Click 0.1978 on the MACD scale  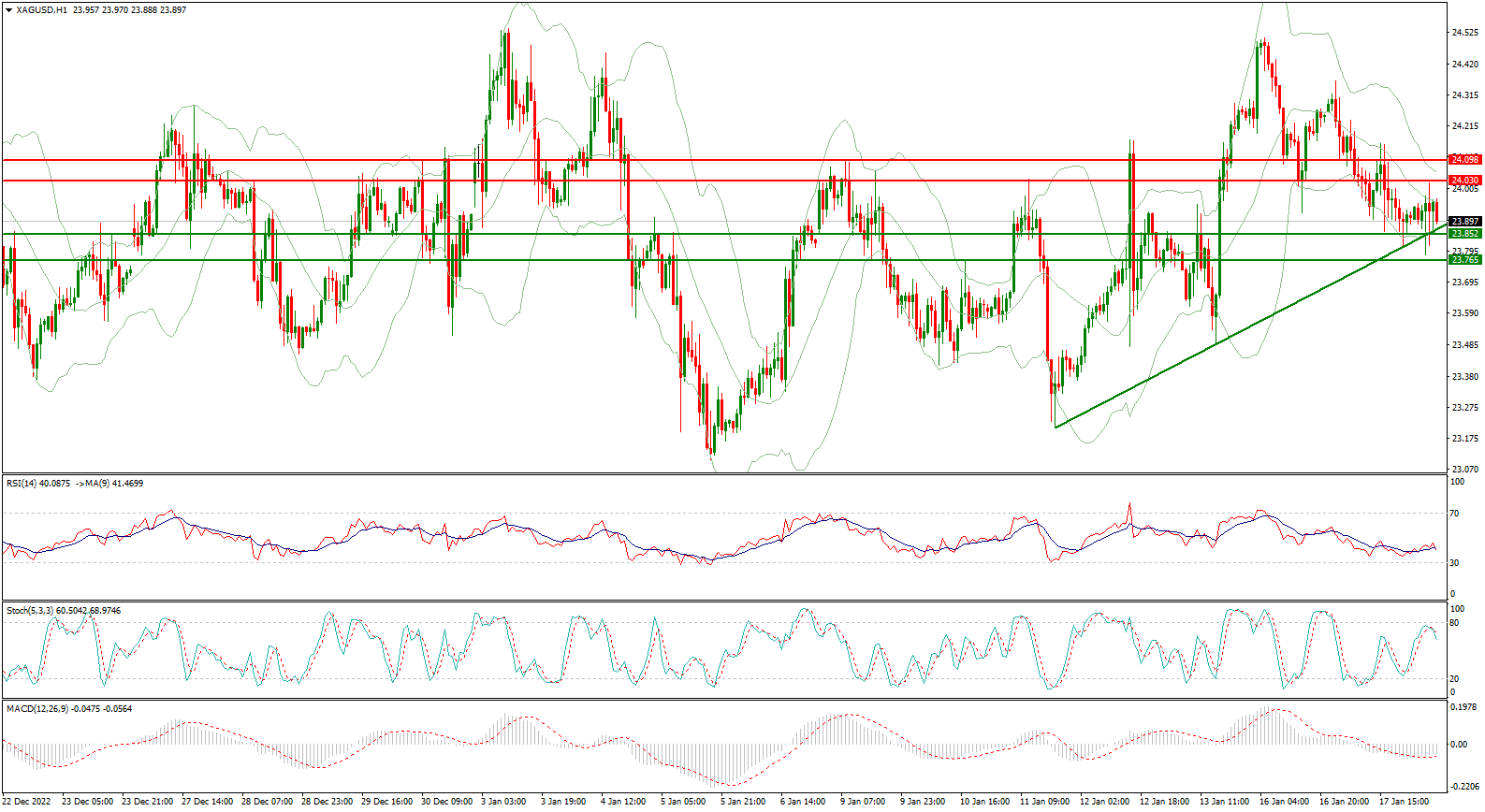coord(1464,707)
